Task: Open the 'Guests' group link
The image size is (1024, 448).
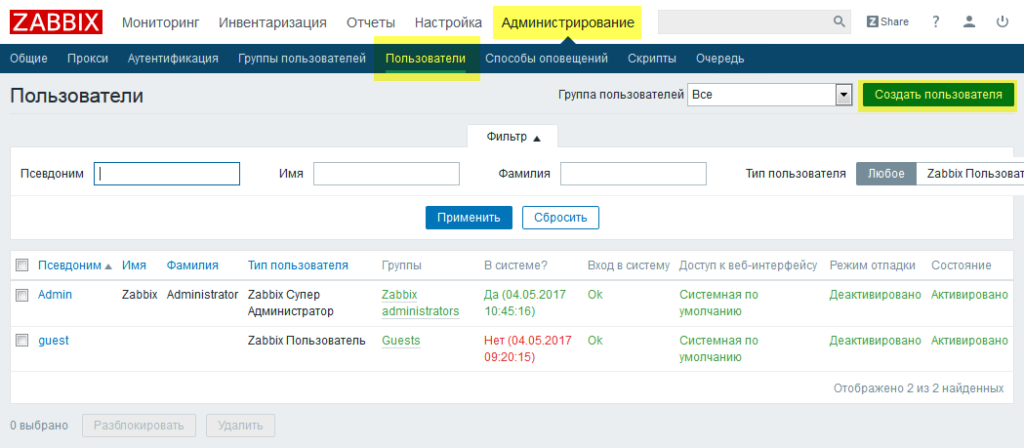Action: pos(401,340)
